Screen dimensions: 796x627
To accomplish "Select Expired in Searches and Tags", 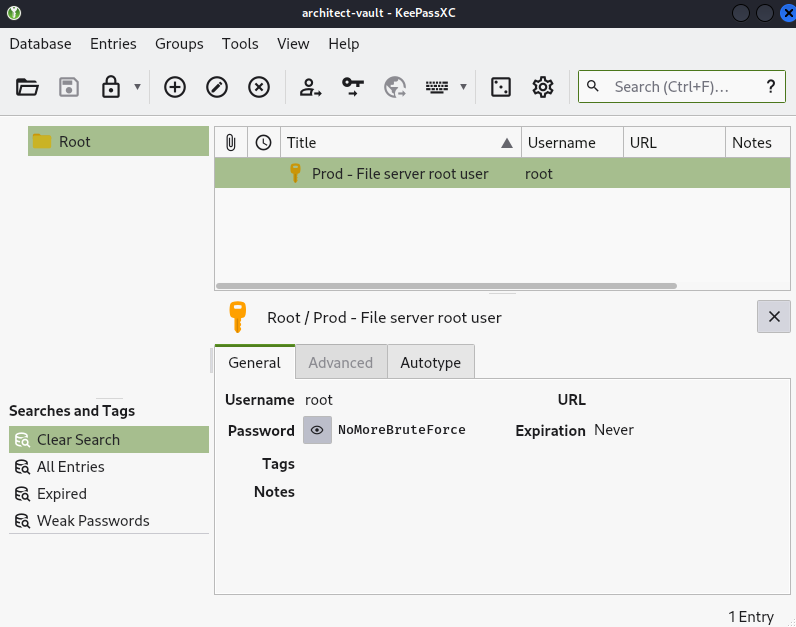I will tap(62, 494).
